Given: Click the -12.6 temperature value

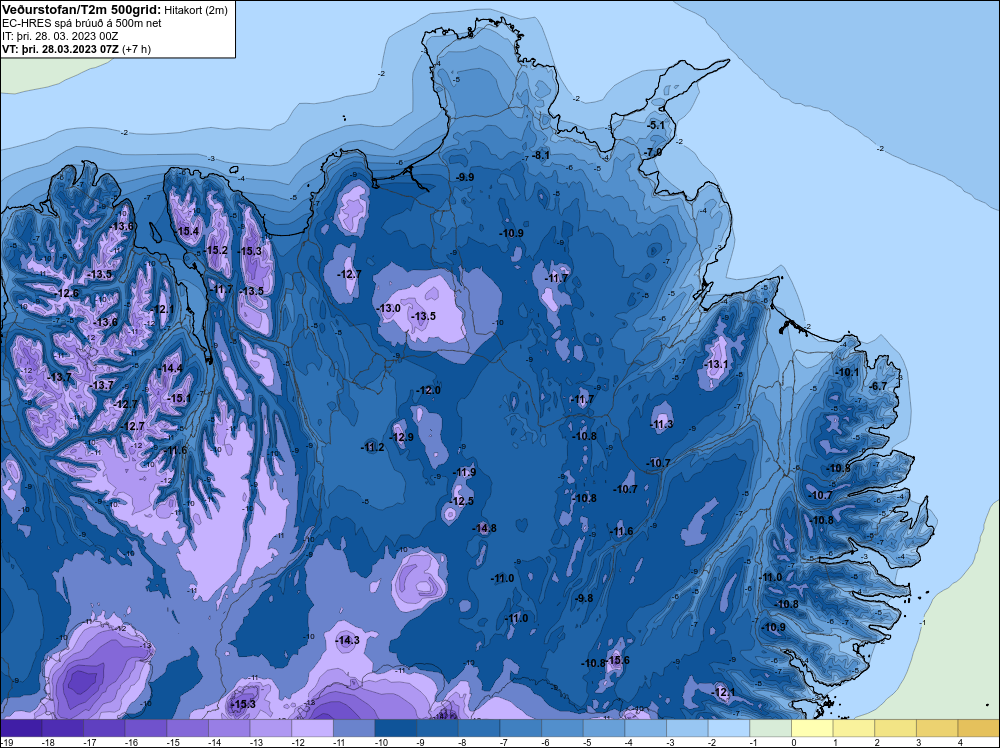Looking at the screenshot, I should tap(68, 293).
